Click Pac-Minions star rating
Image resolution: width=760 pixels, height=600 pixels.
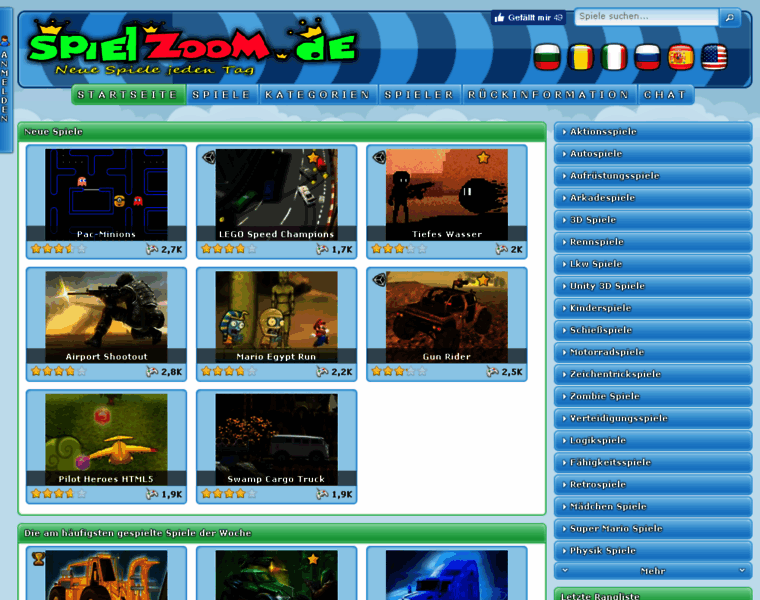[59, 249]
